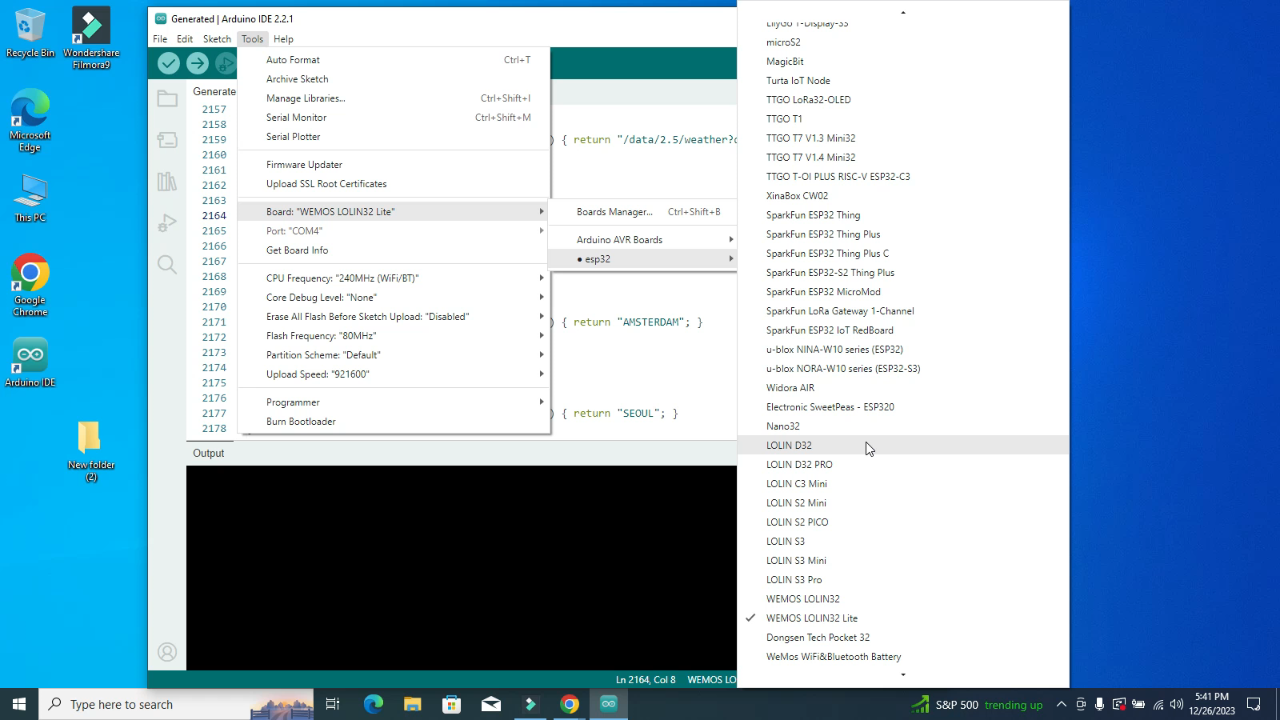The image size is (1280, 720).
Task: Open the Debug sidebar icon
Action: pyautogui.click(x=167, y=223)
